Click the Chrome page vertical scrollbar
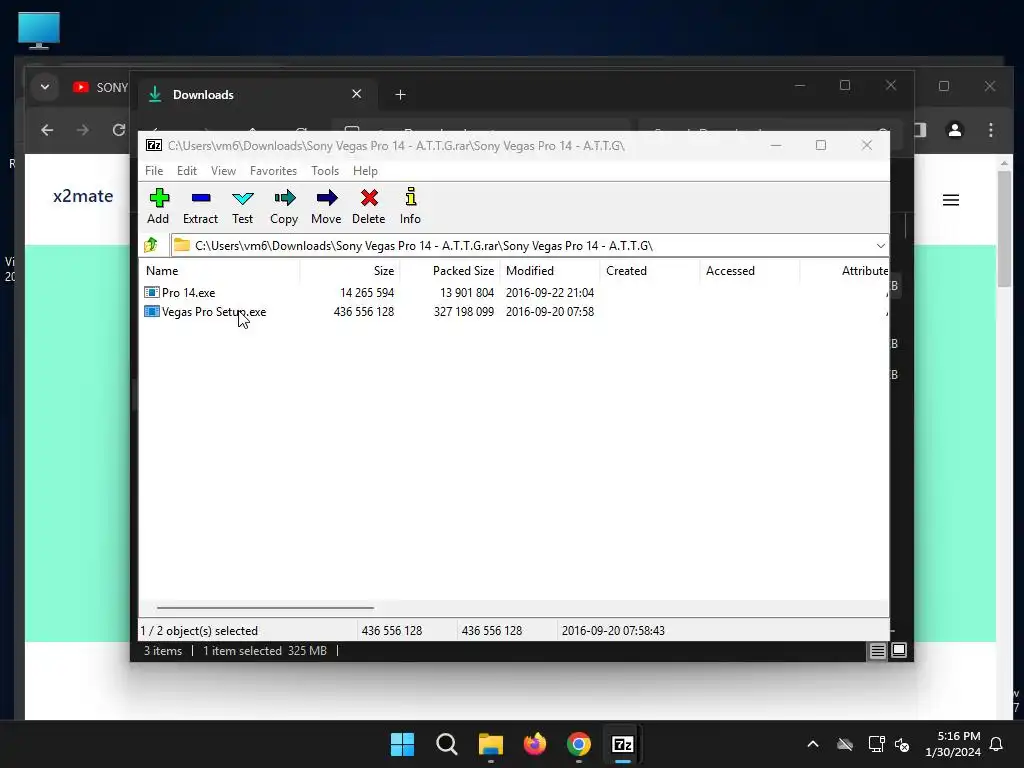 1004,229
